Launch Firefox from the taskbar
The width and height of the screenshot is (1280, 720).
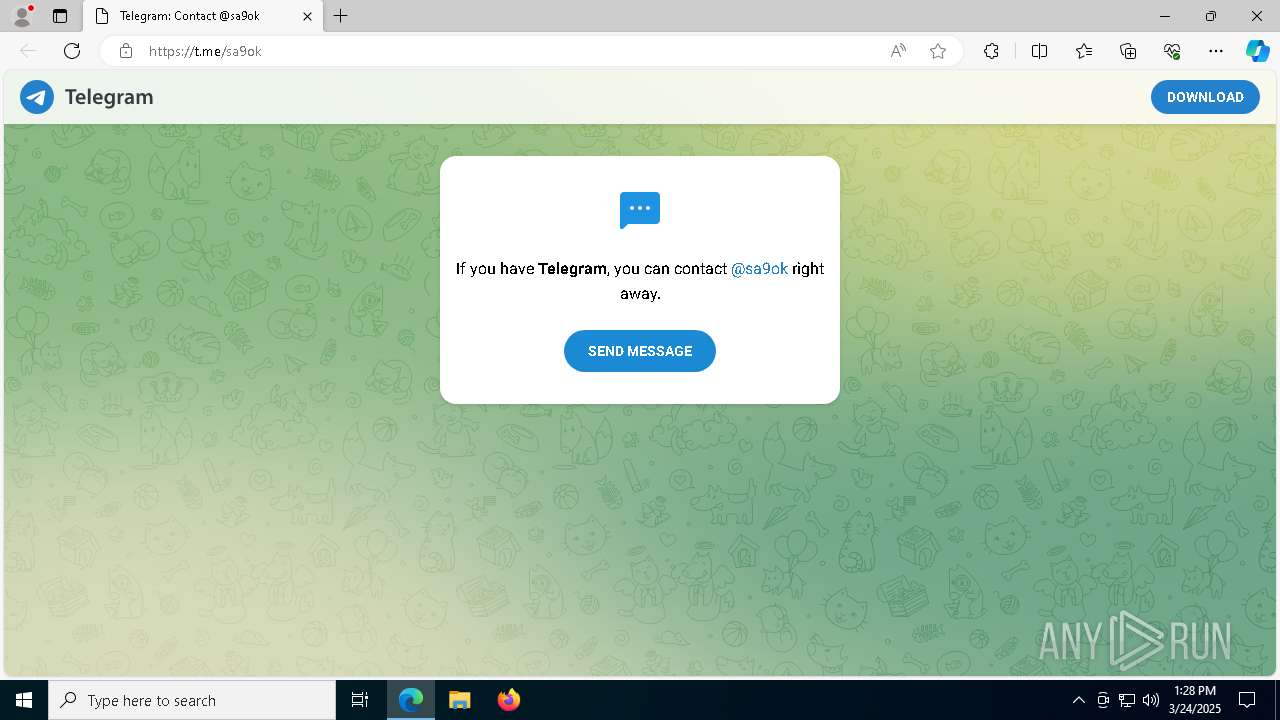coord(508,700)
